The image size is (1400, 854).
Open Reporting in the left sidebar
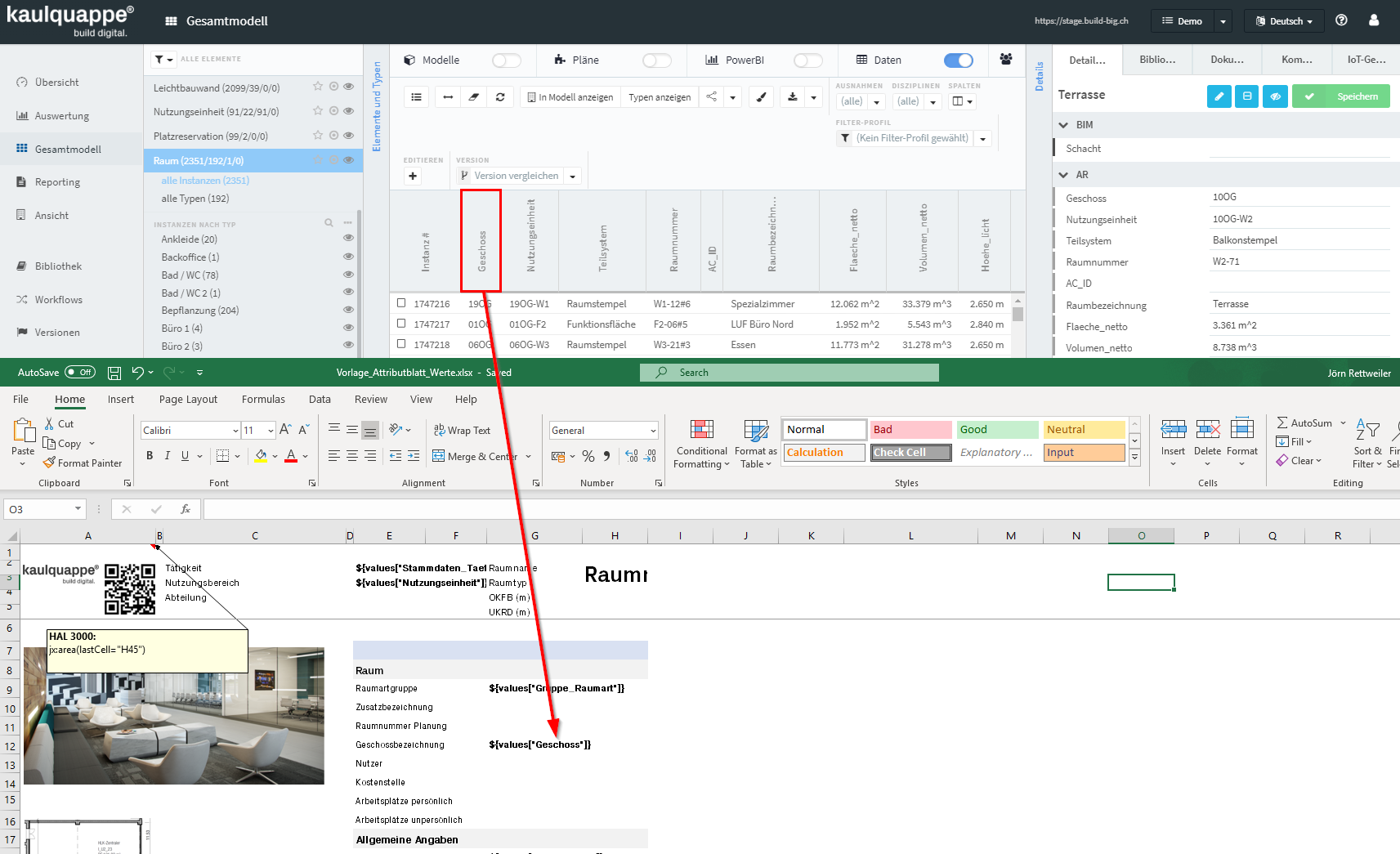pyautogui.click(x=57, y=182)
